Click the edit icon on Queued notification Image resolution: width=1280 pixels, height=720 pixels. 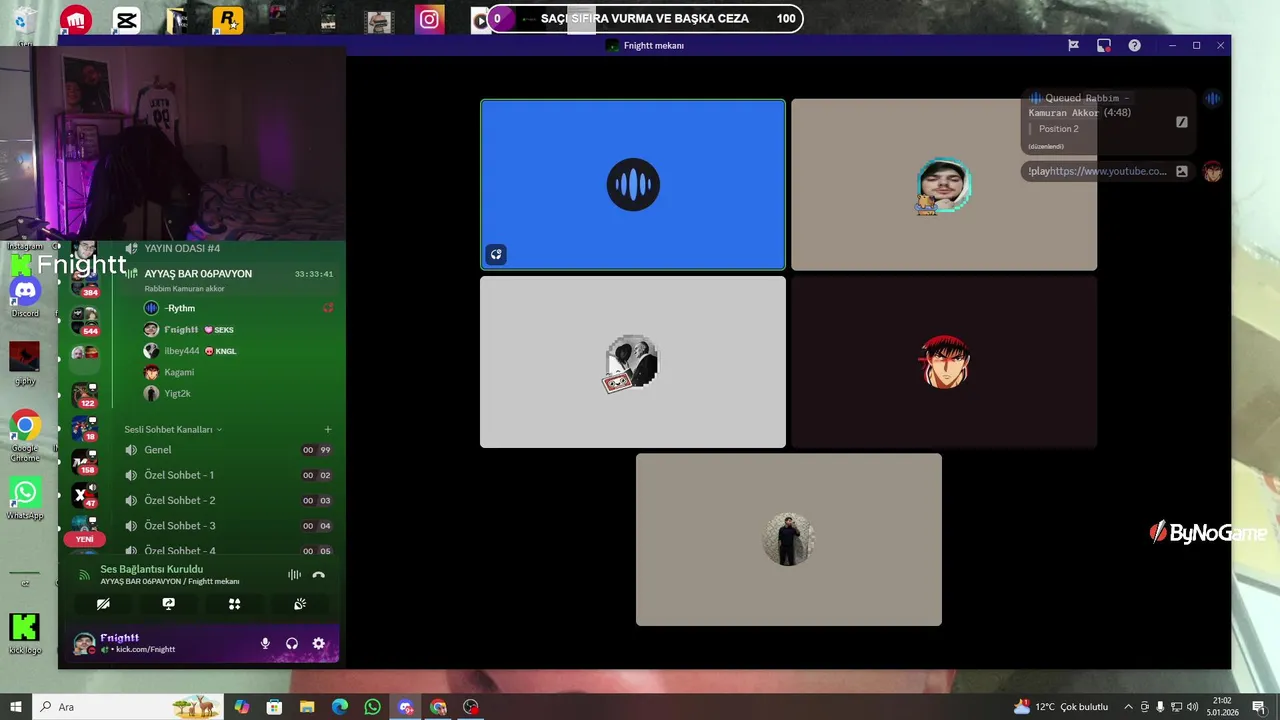(x=1181, y=122)
